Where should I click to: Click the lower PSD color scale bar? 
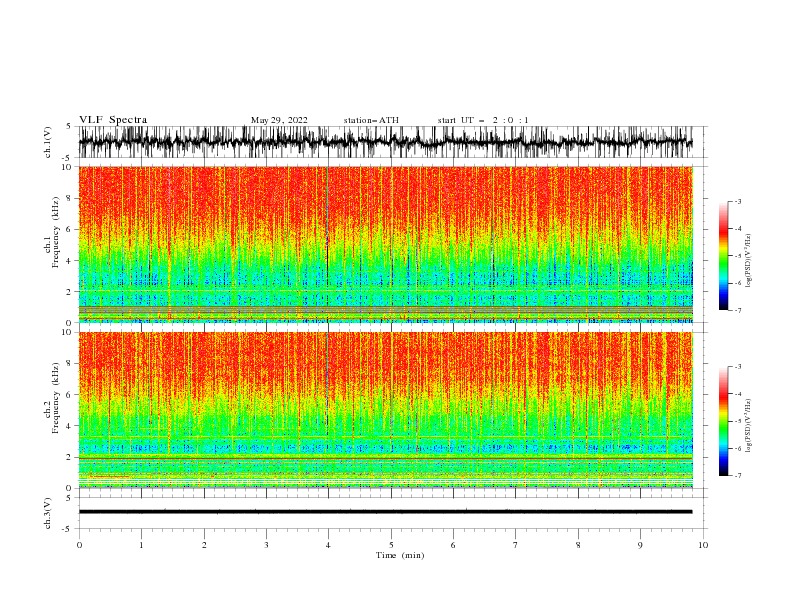723,421
